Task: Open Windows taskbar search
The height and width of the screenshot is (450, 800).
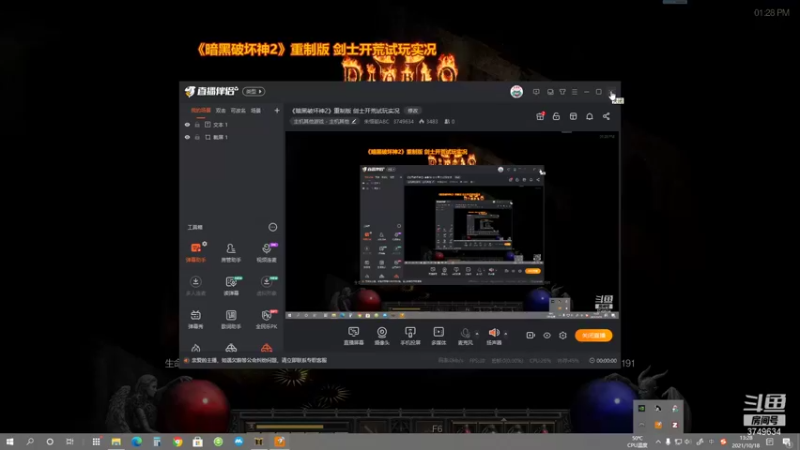Action: click(x=30, y=442)
